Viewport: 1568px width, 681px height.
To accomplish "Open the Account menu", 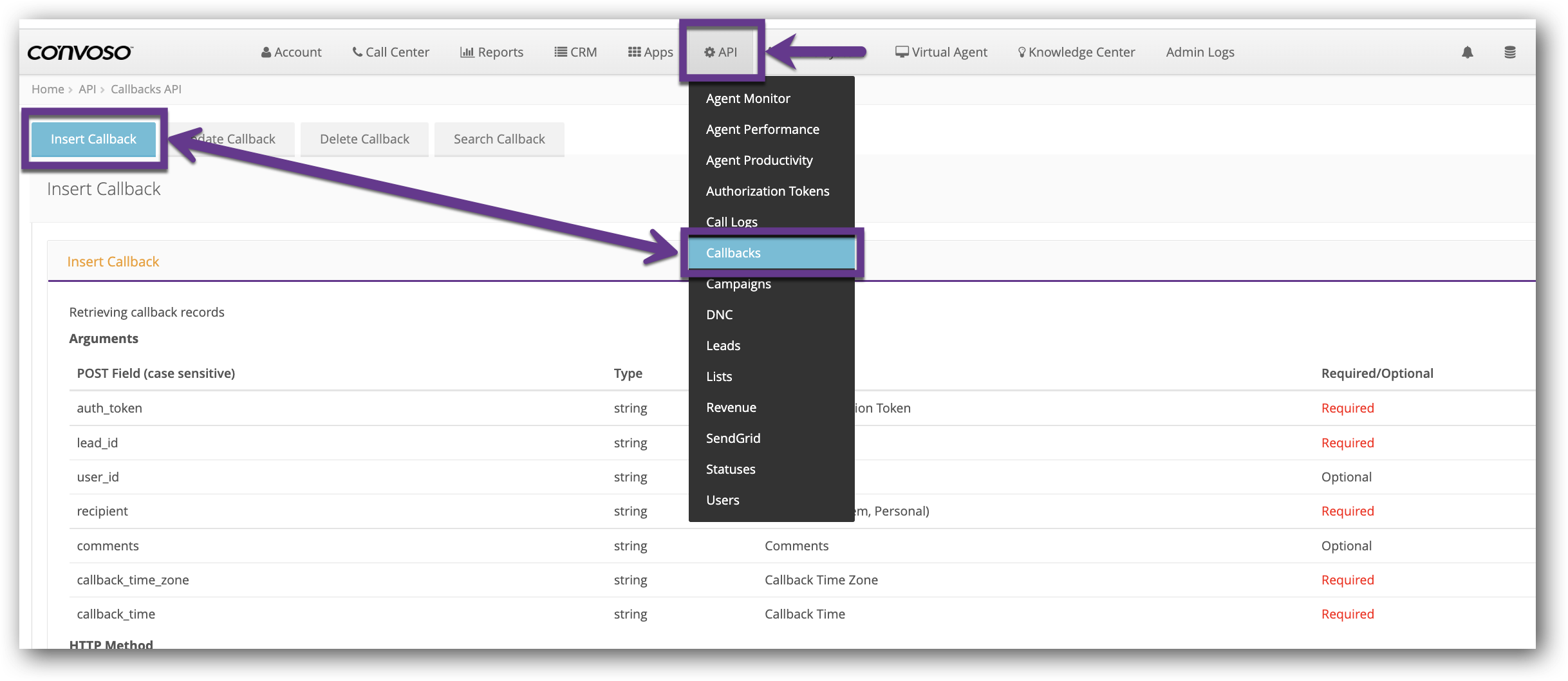I will point(291,52).
